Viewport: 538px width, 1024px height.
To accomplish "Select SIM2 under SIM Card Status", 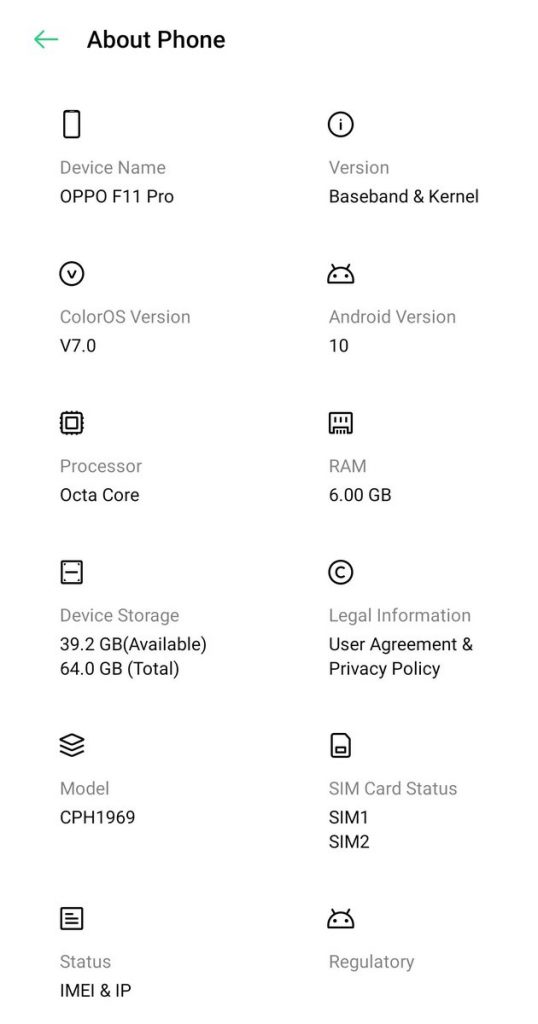I will click(349, 842).
